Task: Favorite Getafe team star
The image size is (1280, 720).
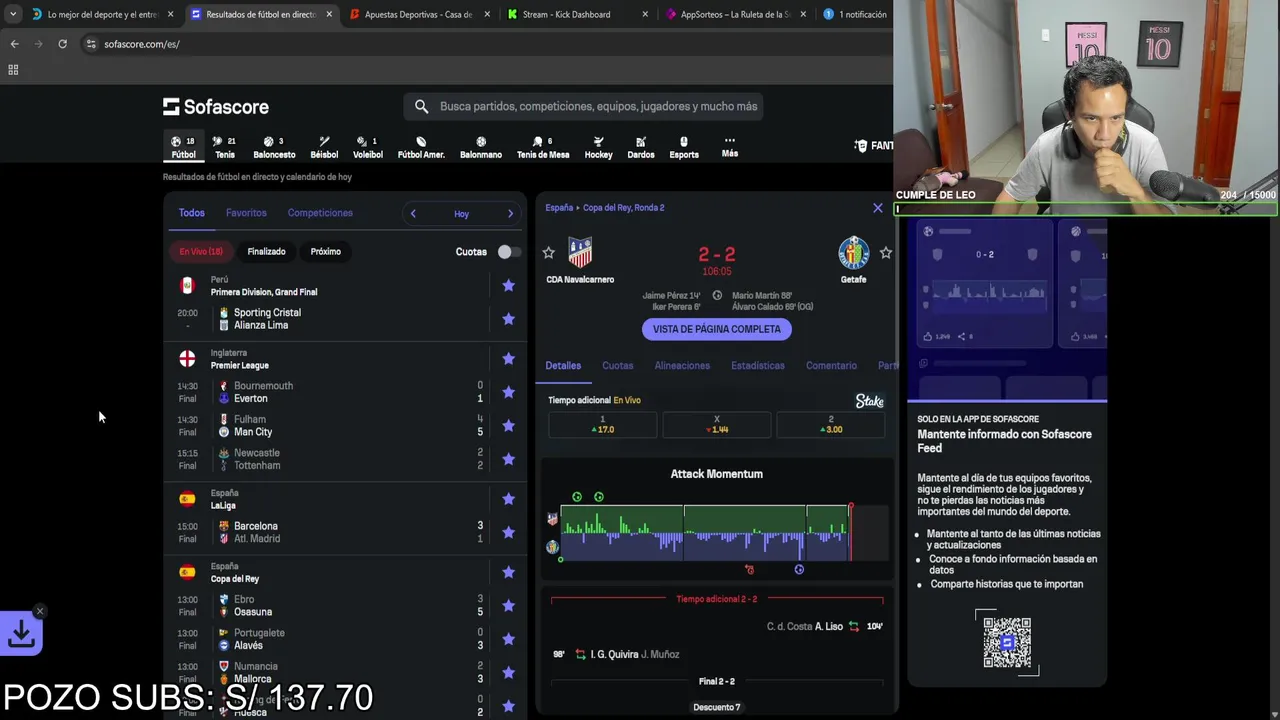Action: (885, 253)
